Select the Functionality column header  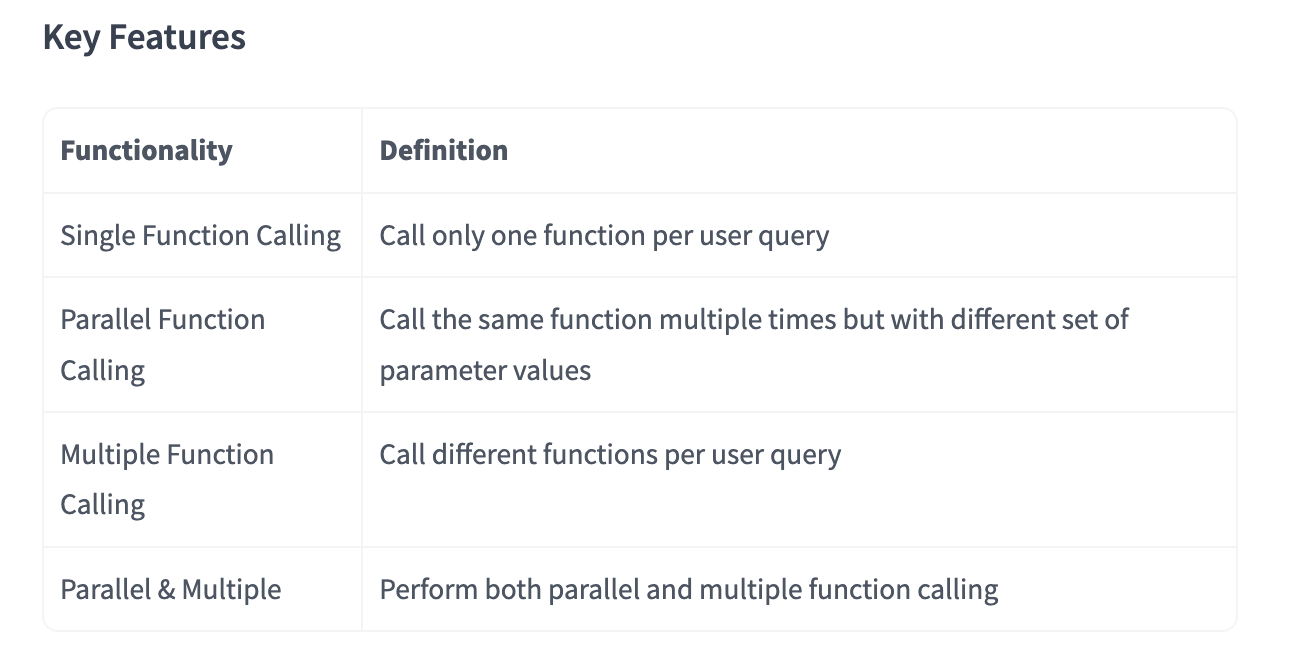click(x=146, y=151)
